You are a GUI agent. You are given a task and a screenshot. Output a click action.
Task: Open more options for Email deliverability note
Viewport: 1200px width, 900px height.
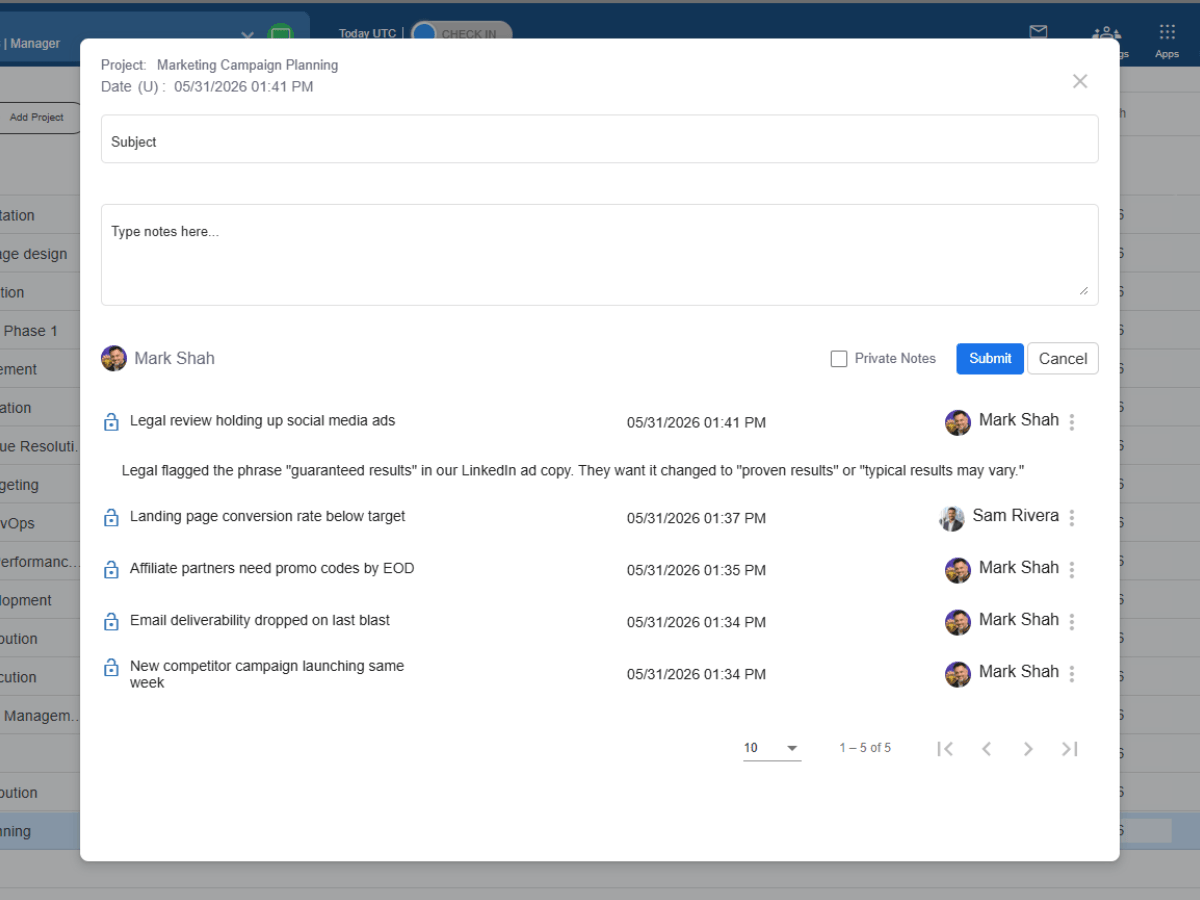(1072, 622)
